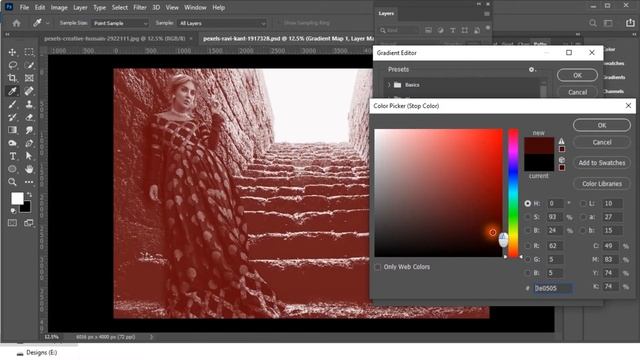Open the Image menu
This screenshot has height=360, width=640.
59,7
